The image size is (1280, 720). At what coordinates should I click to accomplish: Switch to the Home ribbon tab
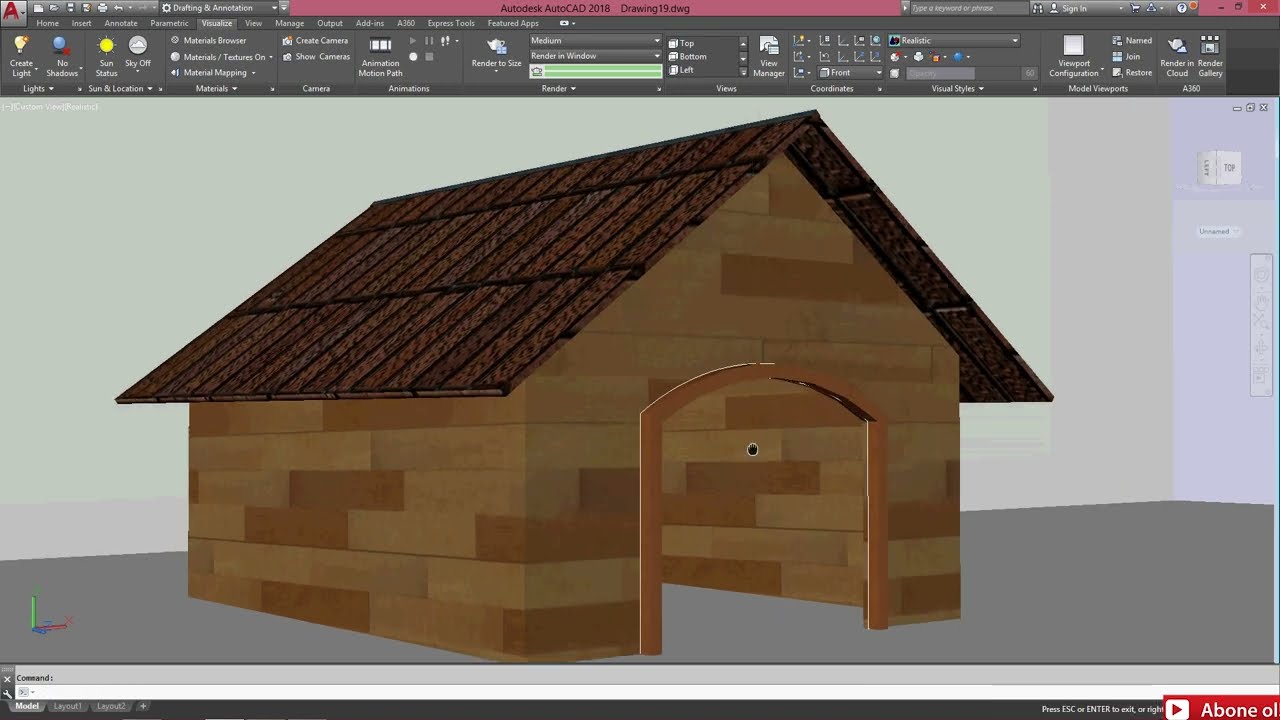(x=48, y=23)
